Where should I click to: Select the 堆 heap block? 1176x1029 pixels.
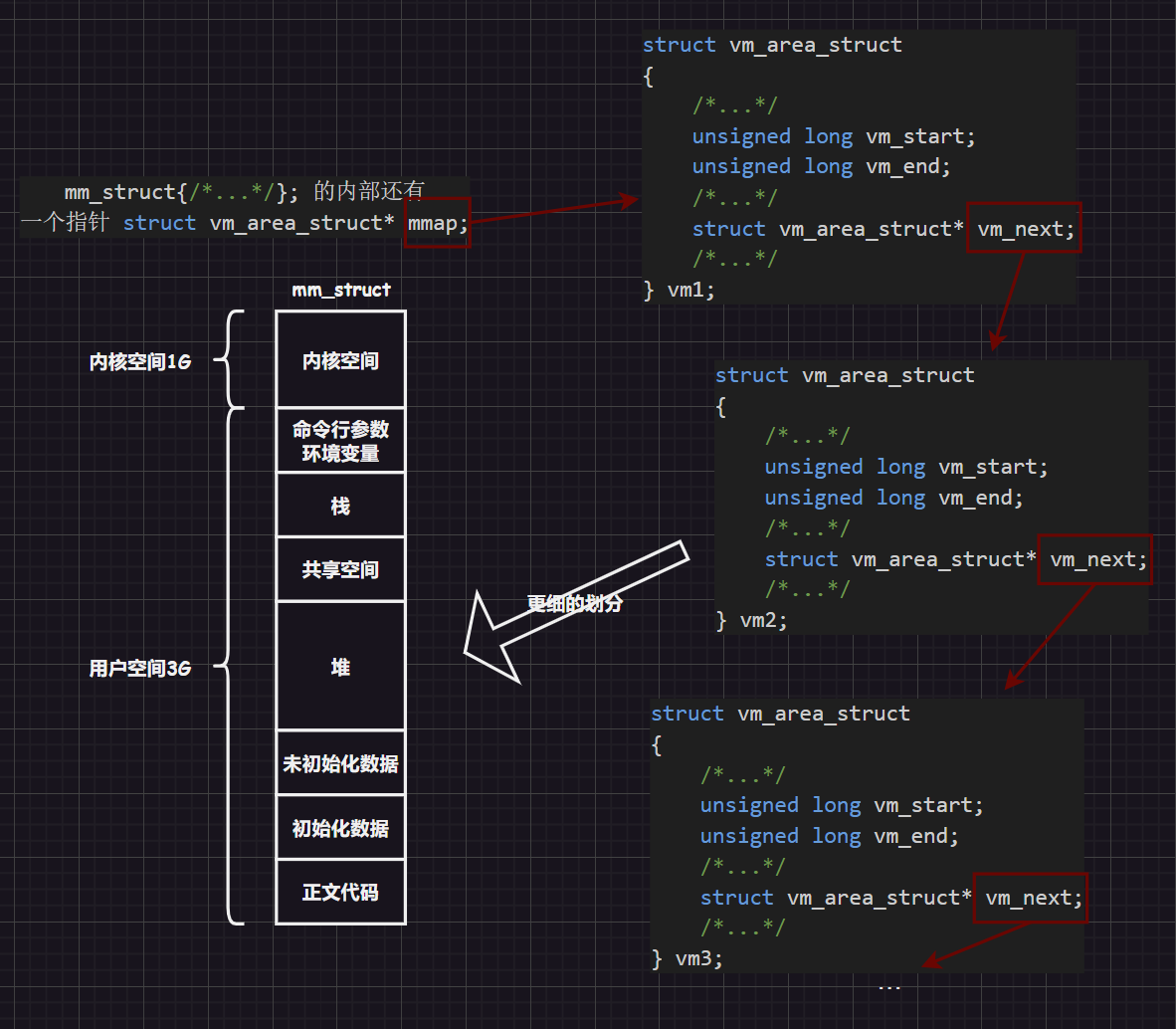340,667
